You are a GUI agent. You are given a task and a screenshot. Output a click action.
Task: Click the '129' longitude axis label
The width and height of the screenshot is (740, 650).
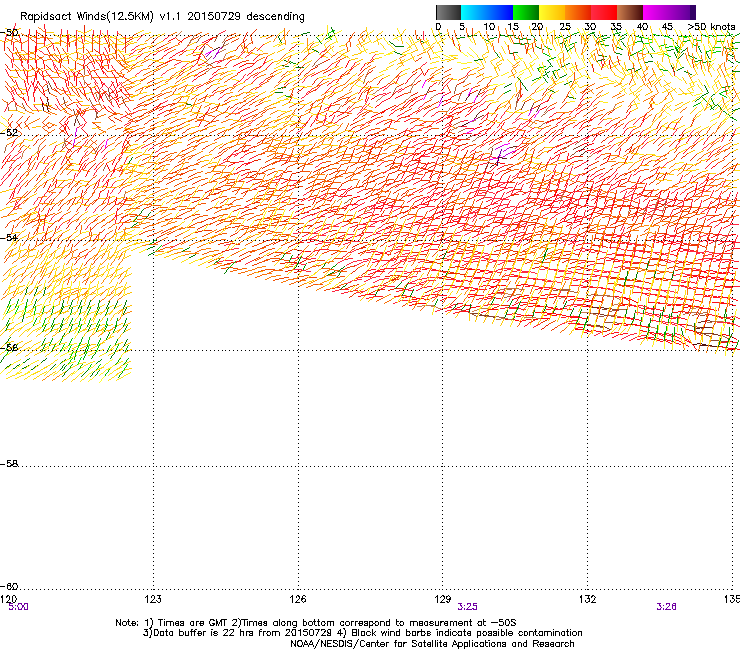tap(443, 599)
